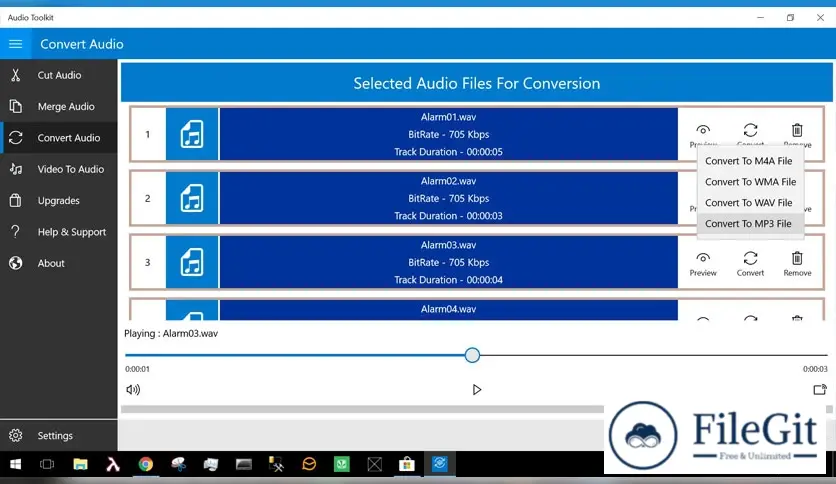Click the Help question mark icon
This screenshot has height=484, width=836.
coord(15,232)
